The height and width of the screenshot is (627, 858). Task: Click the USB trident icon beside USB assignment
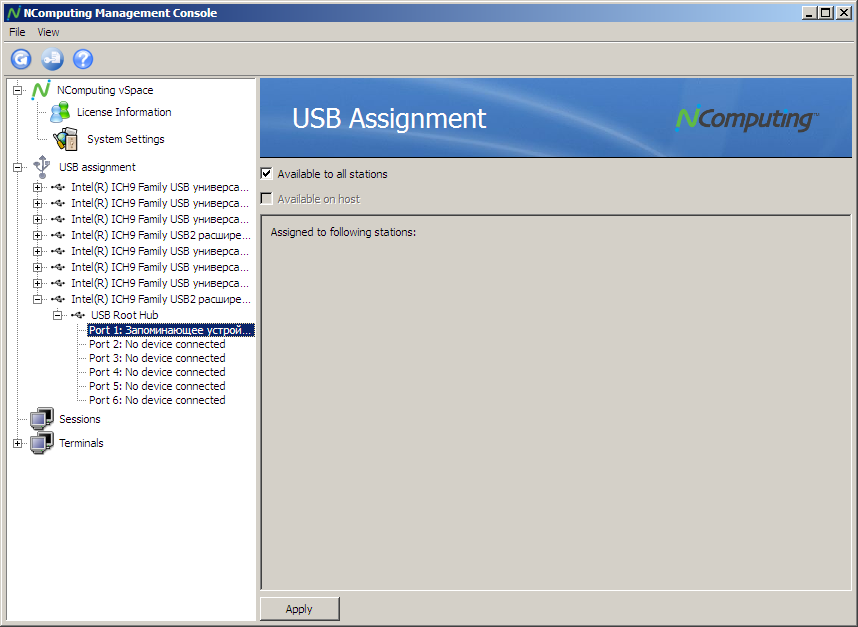click(42, 167)
